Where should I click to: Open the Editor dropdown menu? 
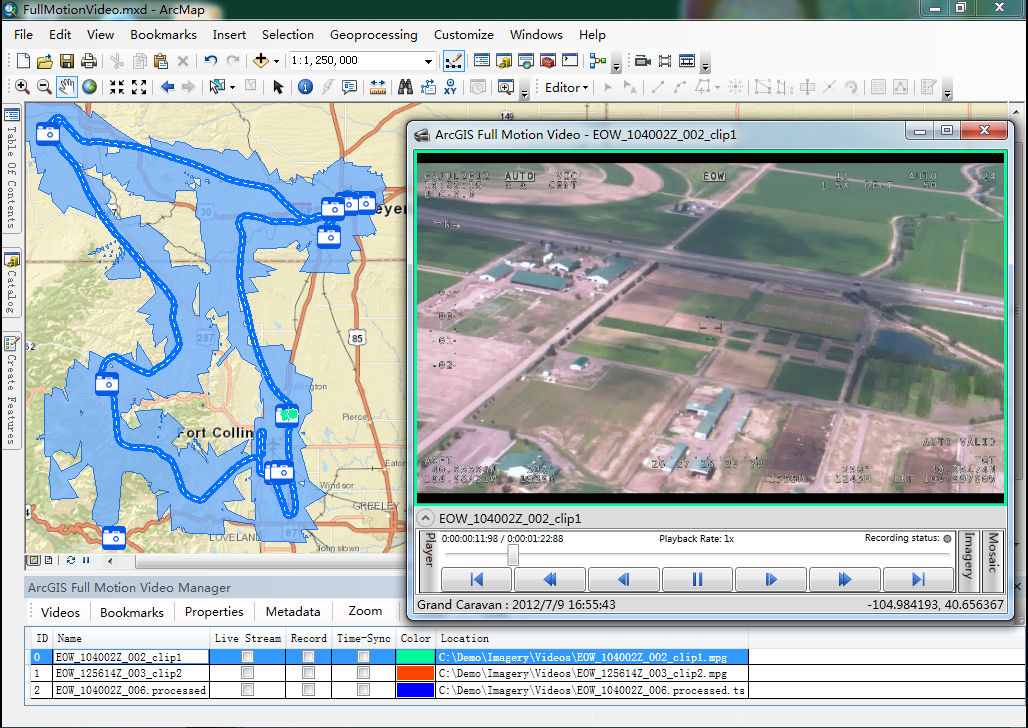click(x=566, y=87)
